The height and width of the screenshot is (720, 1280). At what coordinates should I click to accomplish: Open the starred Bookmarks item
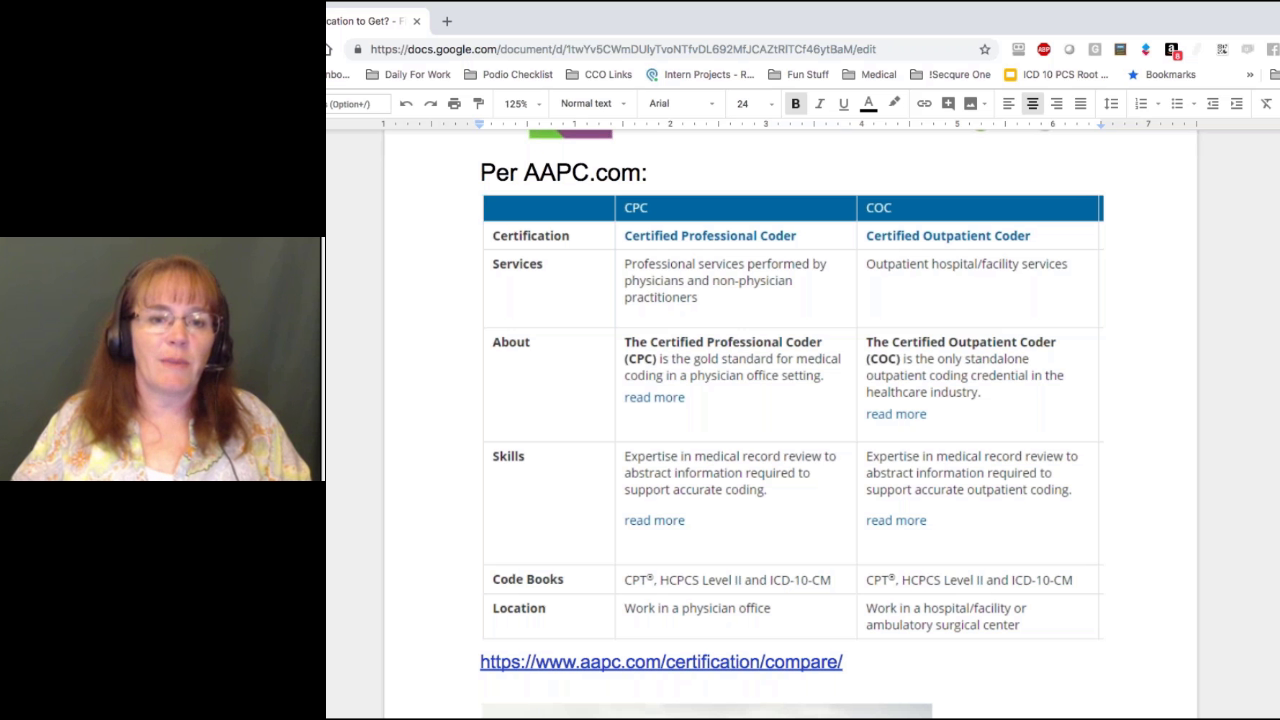tap(1161, 75)
